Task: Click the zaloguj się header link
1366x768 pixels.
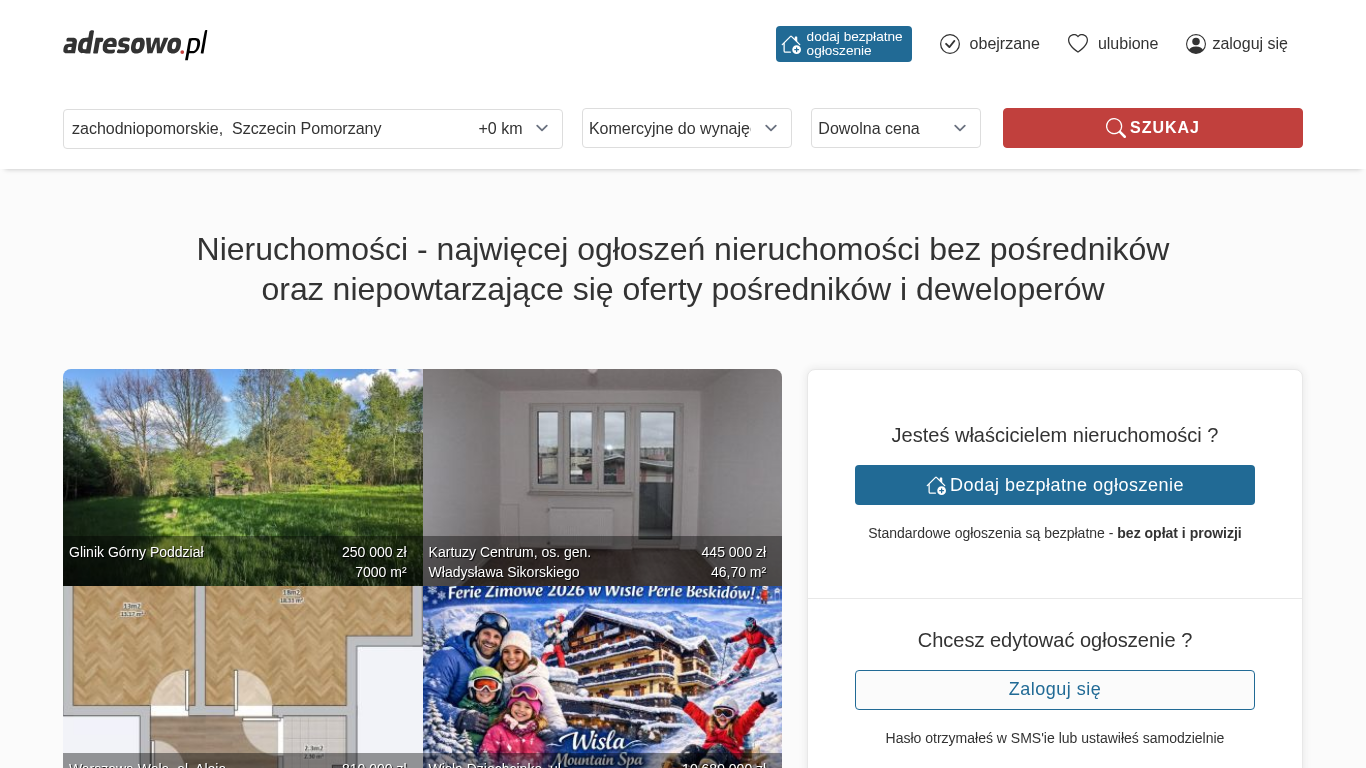Action: coord(1249,44)
